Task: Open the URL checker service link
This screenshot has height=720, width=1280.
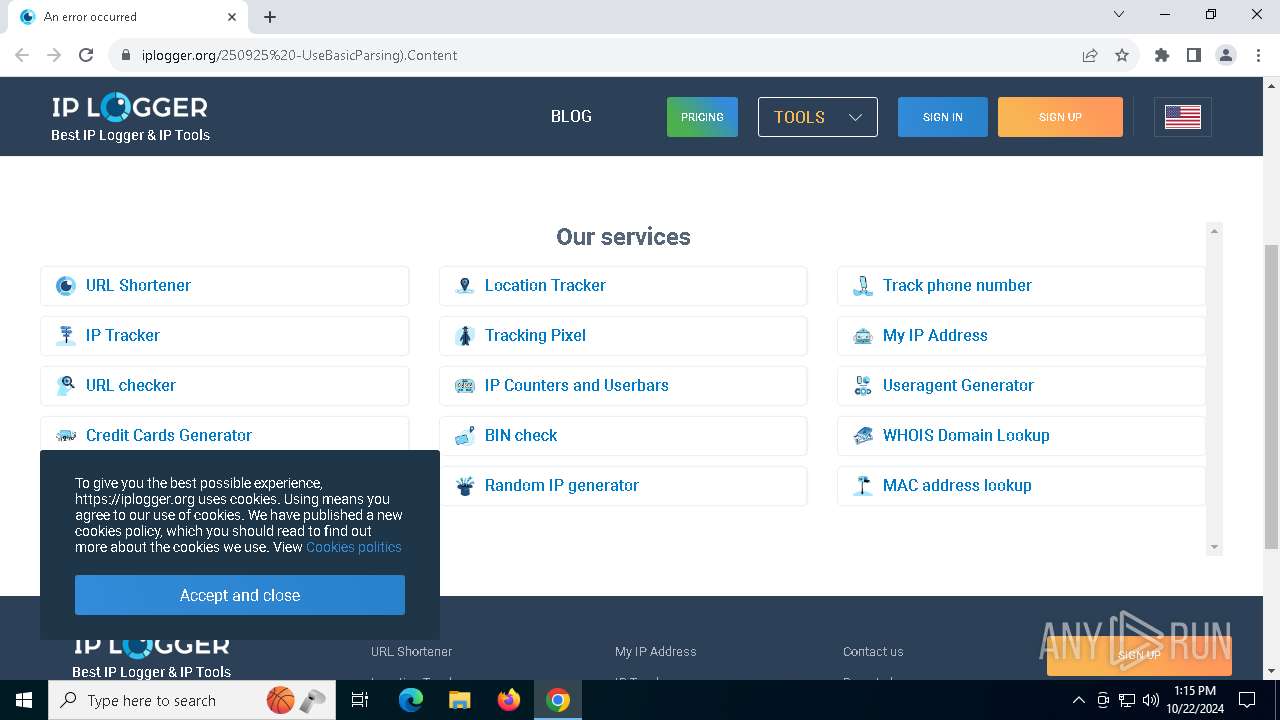Action: [x=131, y=385]
